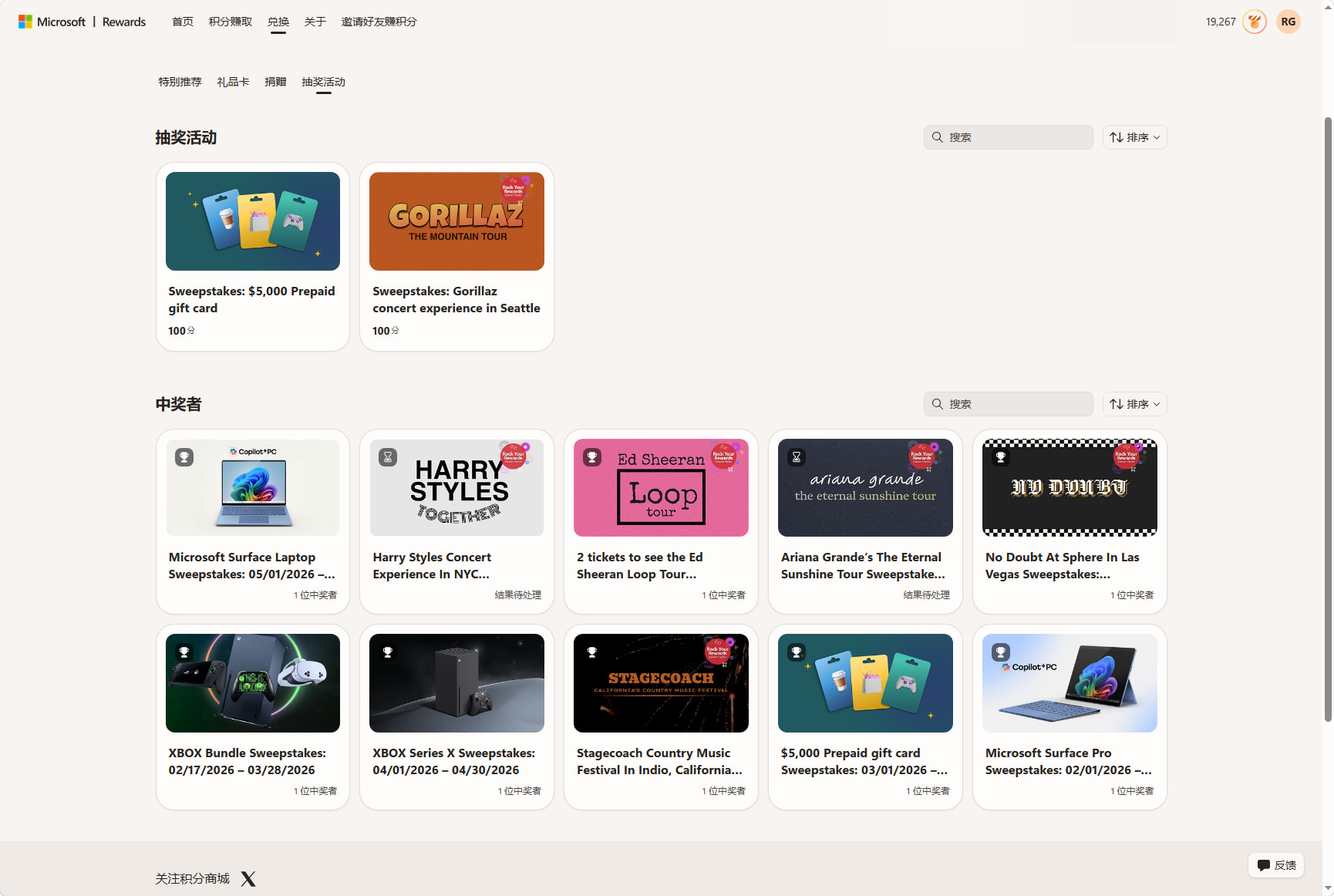Screen dimensions: 1334x896
Task: Switch to 礼品卡 tab
Action: click(x=233, y=82)
